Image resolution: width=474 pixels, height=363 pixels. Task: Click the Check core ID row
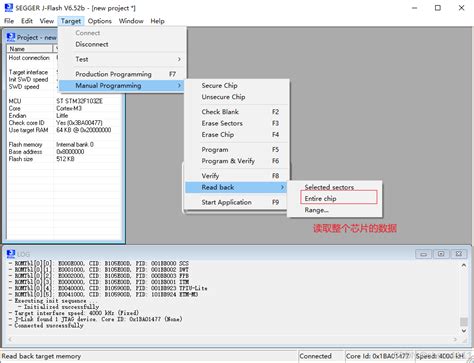tap(64, 123)
